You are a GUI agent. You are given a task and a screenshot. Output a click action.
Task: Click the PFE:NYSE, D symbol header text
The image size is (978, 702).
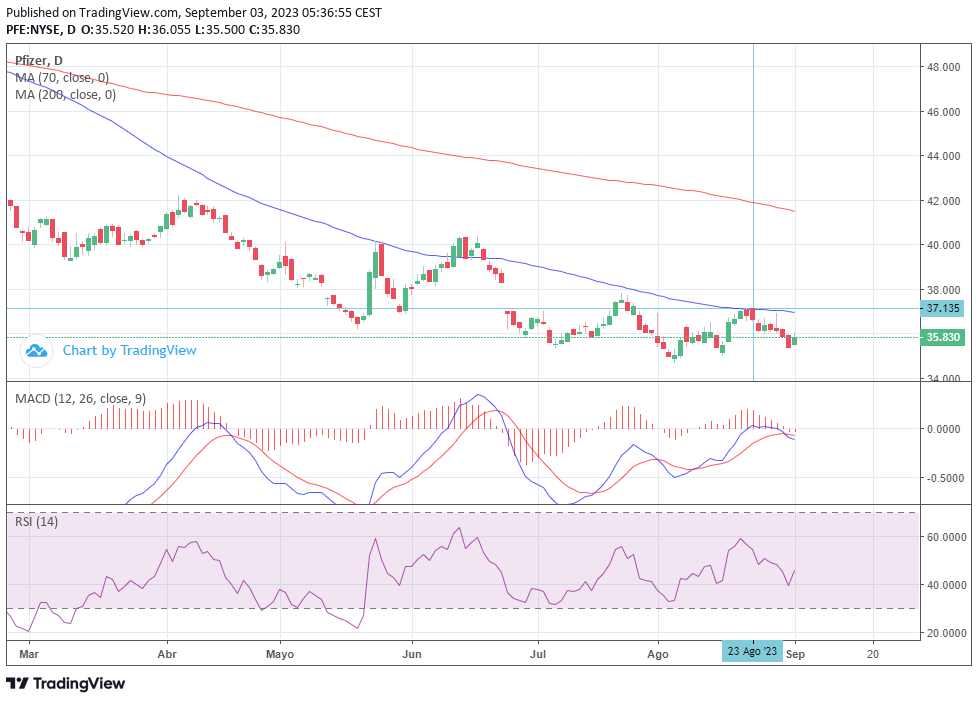pos(41,29)
